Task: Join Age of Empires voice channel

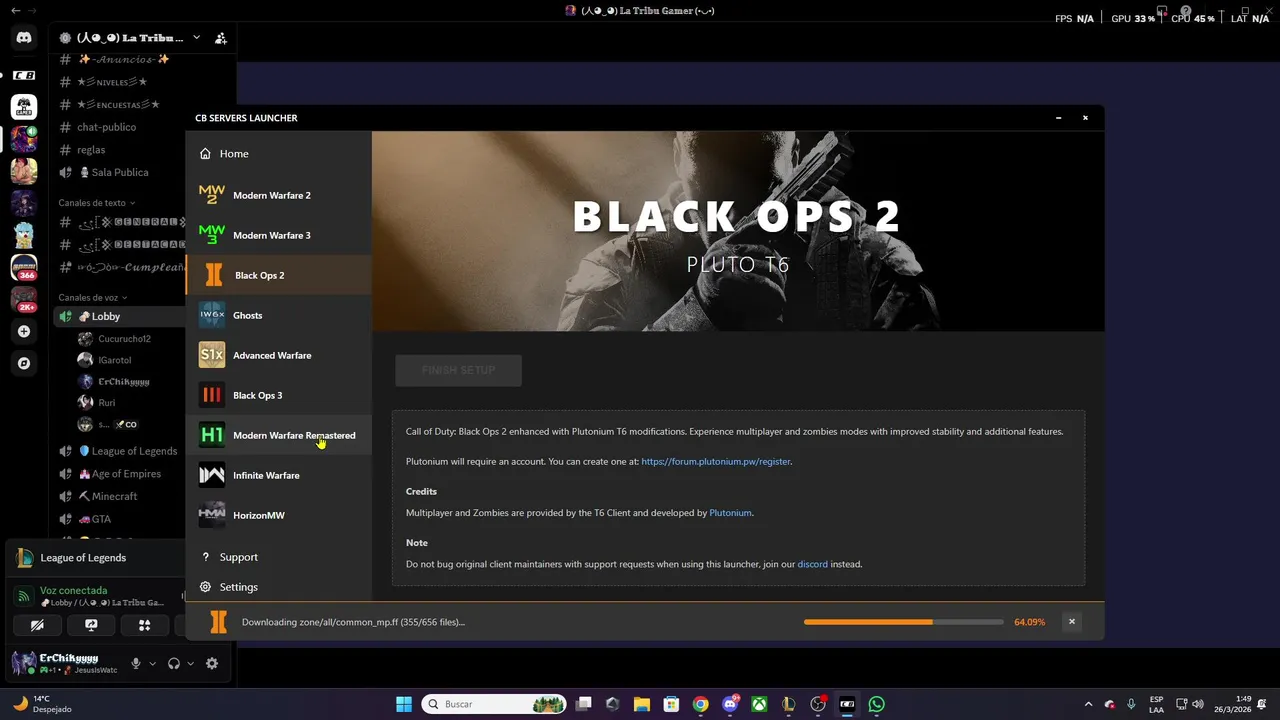Action: (120, 474)
